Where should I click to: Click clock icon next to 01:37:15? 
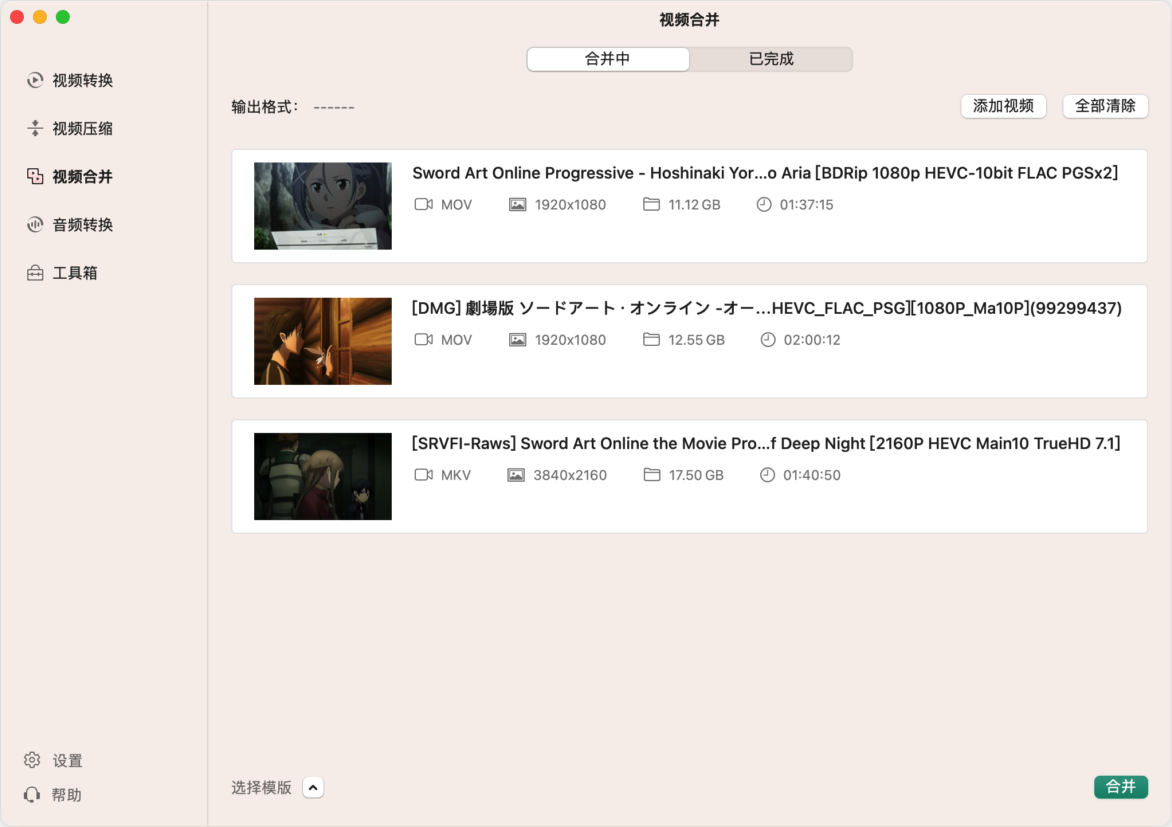(764, 204)
